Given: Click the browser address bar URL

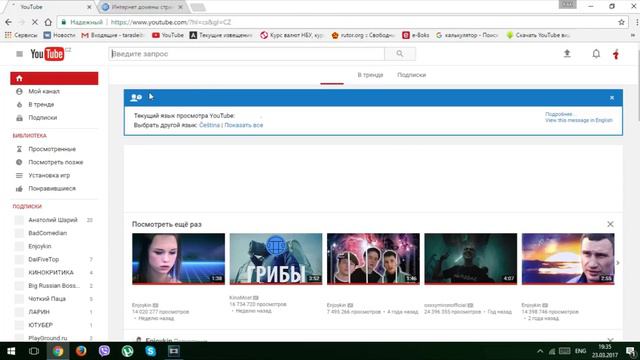Looking at the screenshot, I should tap(171, 22).
